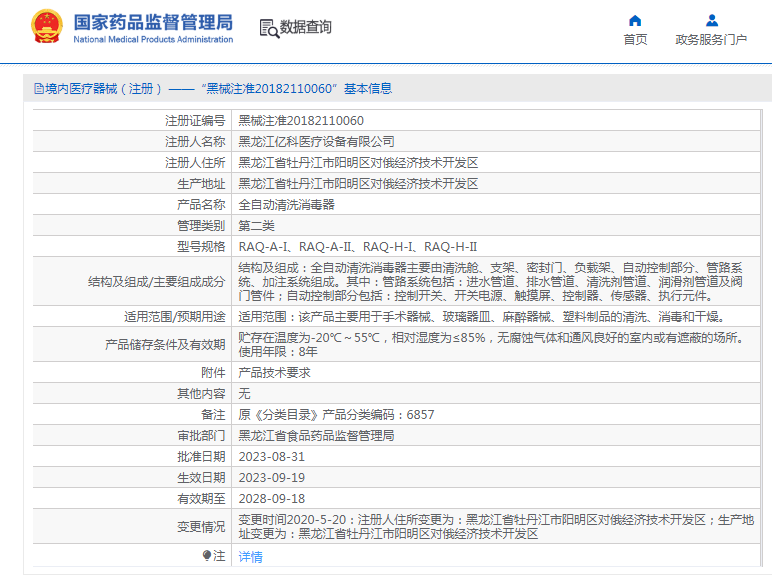The width and height of the screenshot is (772, 582).
Task: Select model spec RAQ-A-I、RAQ-A-II row value
Action: point(358,247)
